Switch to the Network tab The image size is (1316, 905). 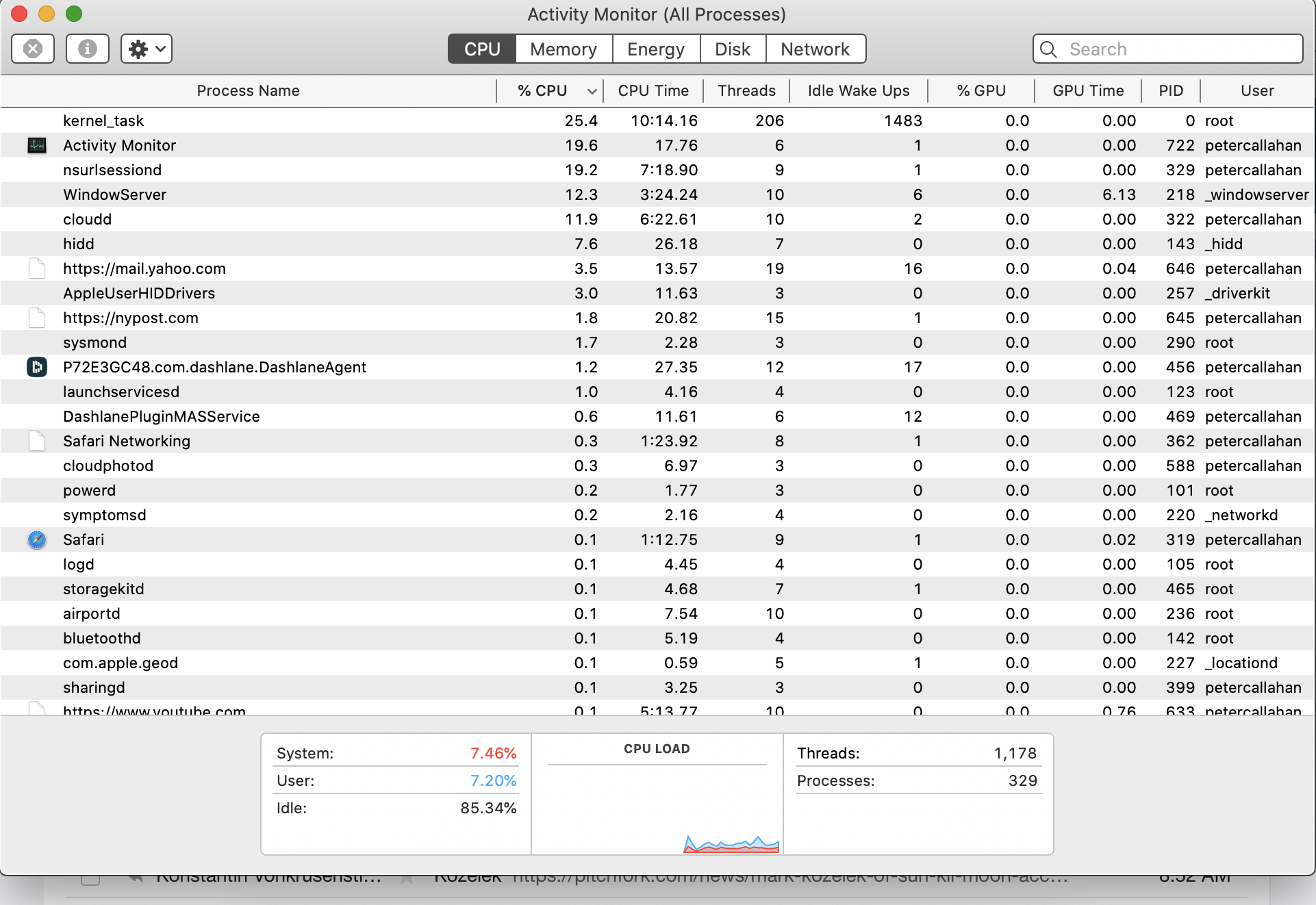click(815, 49)
